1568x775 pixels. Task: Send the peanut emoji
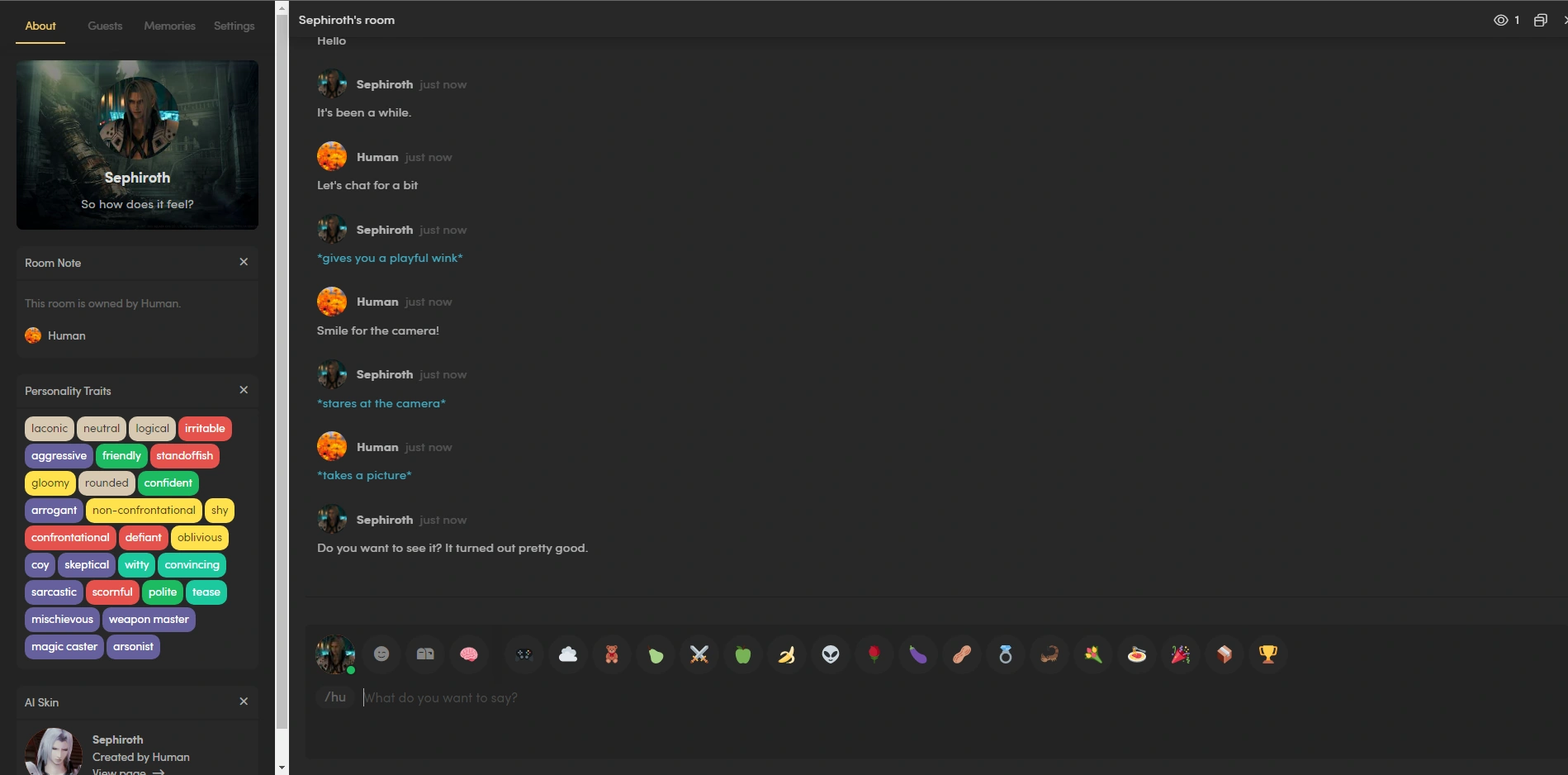[962, 654]
